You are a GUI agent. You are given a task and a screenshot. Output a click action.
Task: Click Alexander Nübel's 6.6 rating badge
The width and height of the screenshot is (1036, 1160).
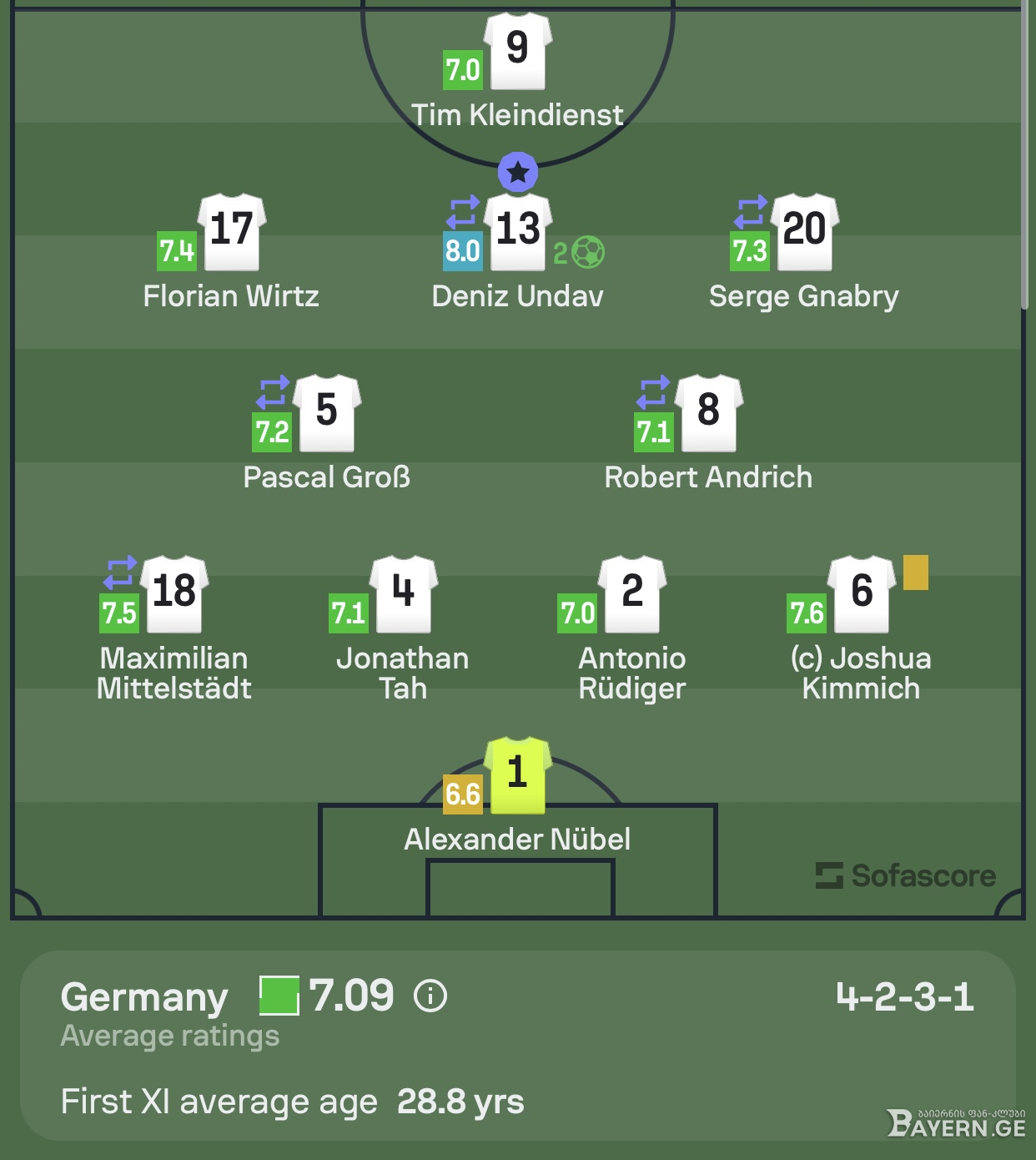point(463,794)
